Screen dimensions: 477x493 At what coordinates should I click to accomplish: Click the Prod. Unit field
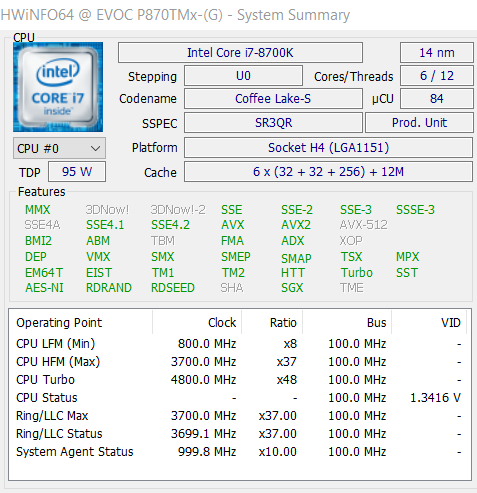pyautogui.click(x=419, y=123)
